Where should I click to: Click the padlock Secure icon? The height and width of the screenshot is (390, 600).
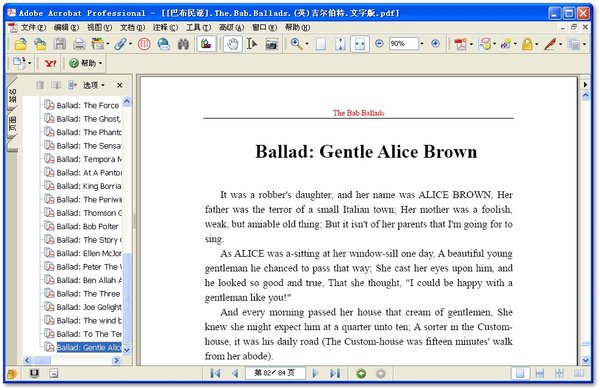coord(527,44)
